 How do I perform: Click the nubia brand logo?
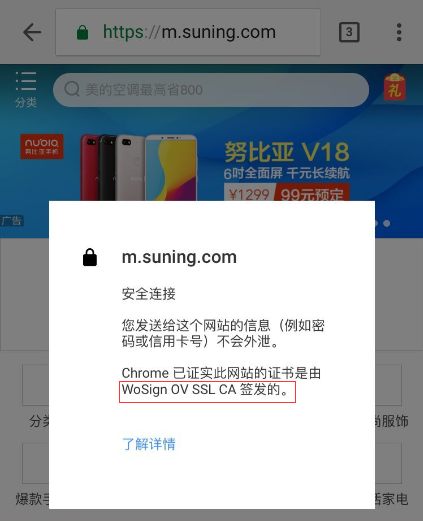42,146
